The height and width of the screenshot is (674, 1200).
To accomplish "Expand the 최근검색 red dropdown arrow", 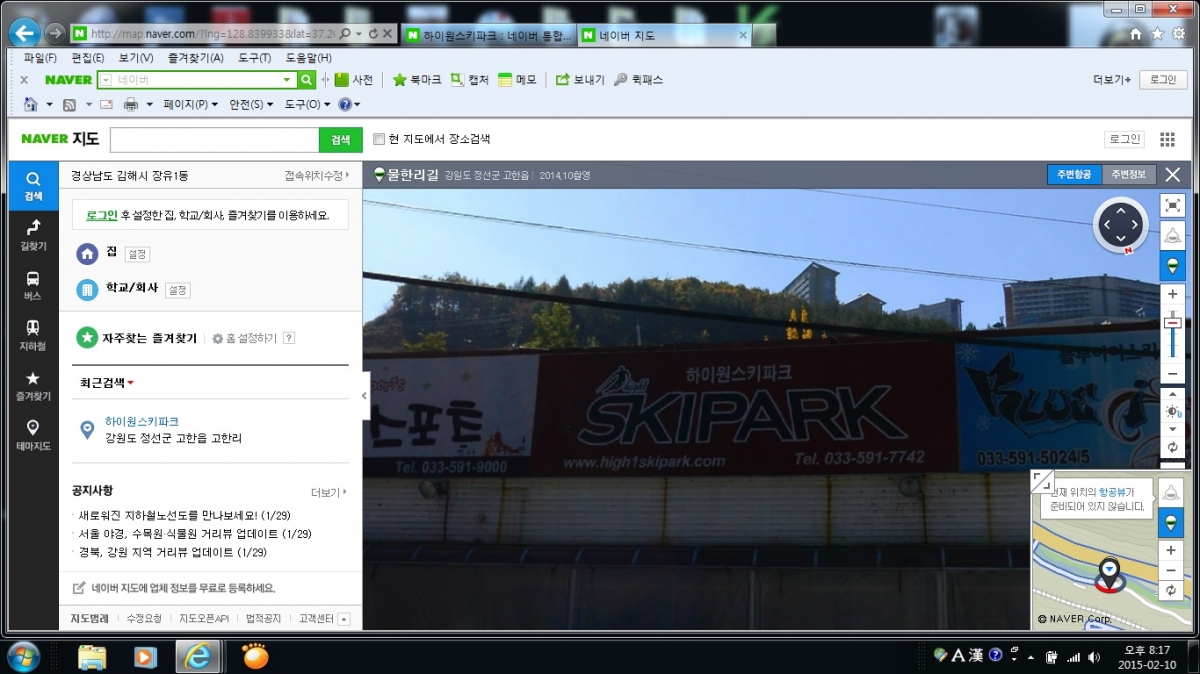I will [x=131, y=384].
